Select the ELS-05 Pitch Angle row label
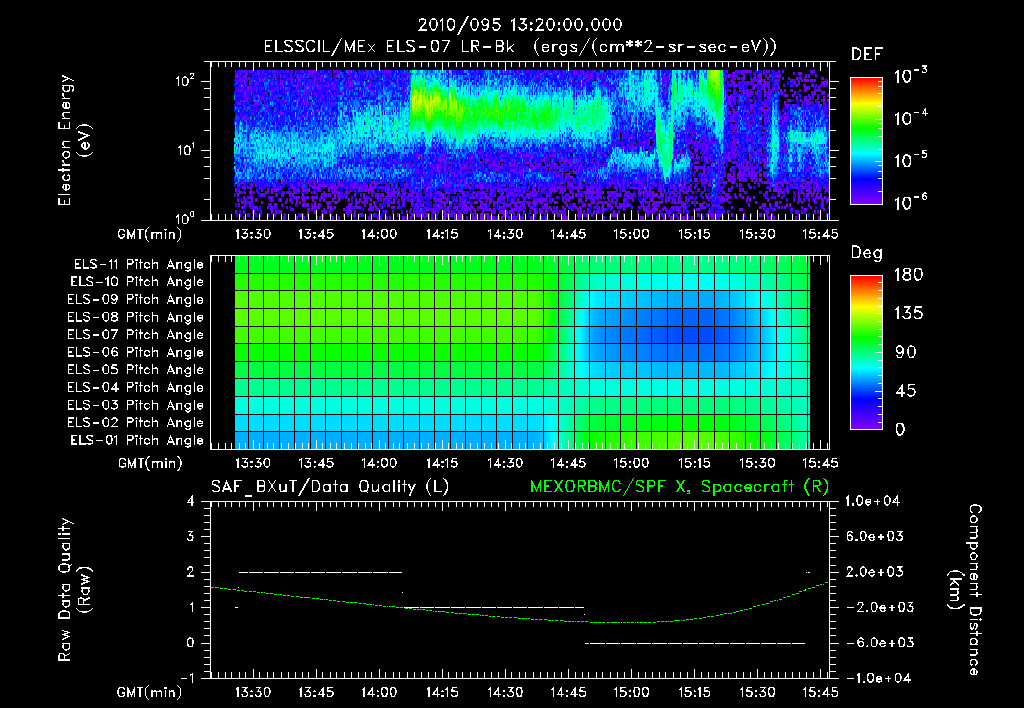The width and height of the screenshot is (1024, 708). [x=135, y=370]
